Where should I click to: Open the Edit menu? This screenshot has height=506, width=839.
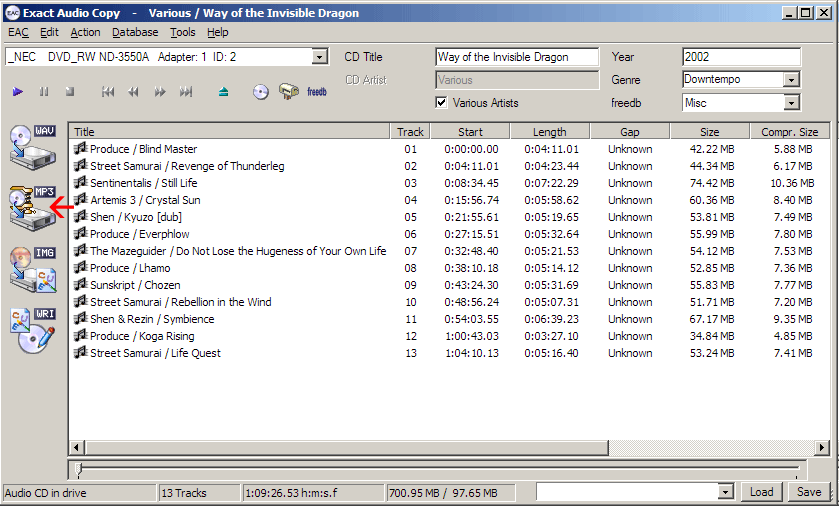[49, 33]
